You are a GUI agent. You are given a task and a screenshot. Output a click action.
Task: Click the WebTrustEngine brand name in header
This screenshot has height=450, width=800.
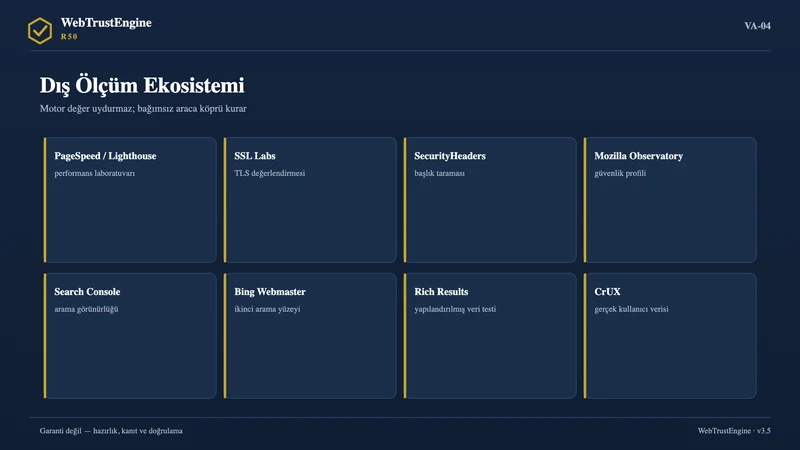tap(106, 23)
